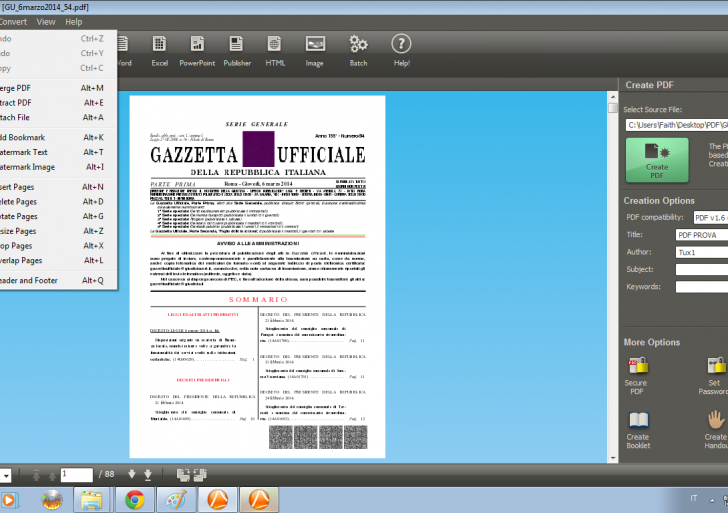Screen dimensions: 728x513
Task: Click the Title field containing PDF PROVA
Action: click(x=701, y=235)
